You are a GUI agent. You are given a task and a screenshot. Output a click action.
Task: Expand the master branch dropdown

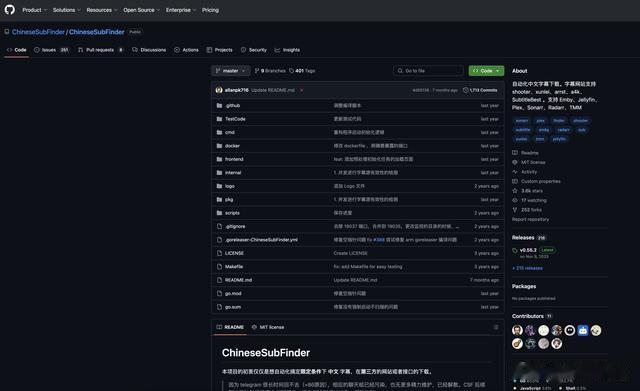[231, 71]
